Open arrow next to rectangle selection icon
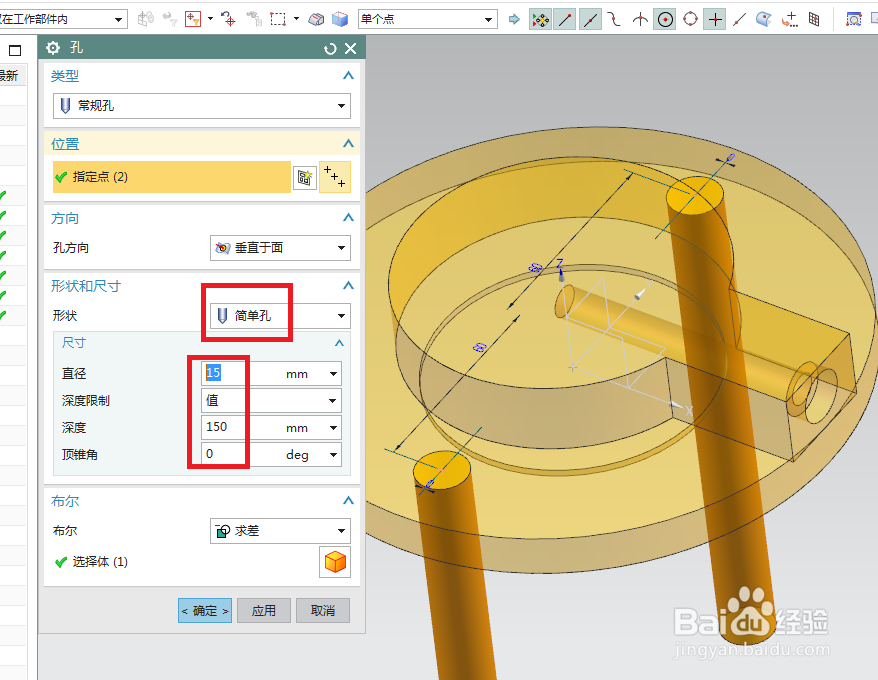The image size is (878, 680). click(296, 18)
